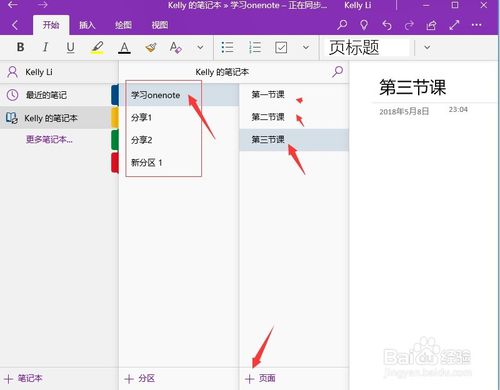Select Kelly 的笔记本 notebook
This screenshot has width=500, height=390.
point(55,118)
